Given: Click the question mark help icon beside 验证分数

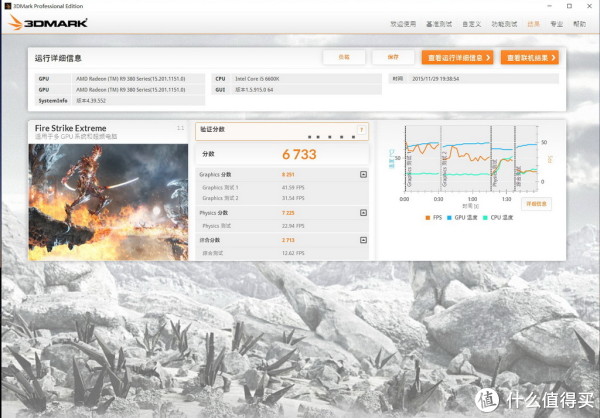Looking at the screenshot, I should (x=361, y=130).
